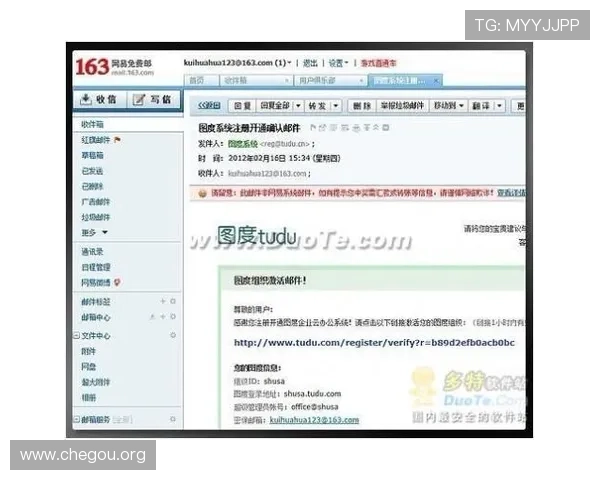Click the flag icon beside 红旗邮件
Viewport: 600px width, 480px height.
(x=117, y=140)
